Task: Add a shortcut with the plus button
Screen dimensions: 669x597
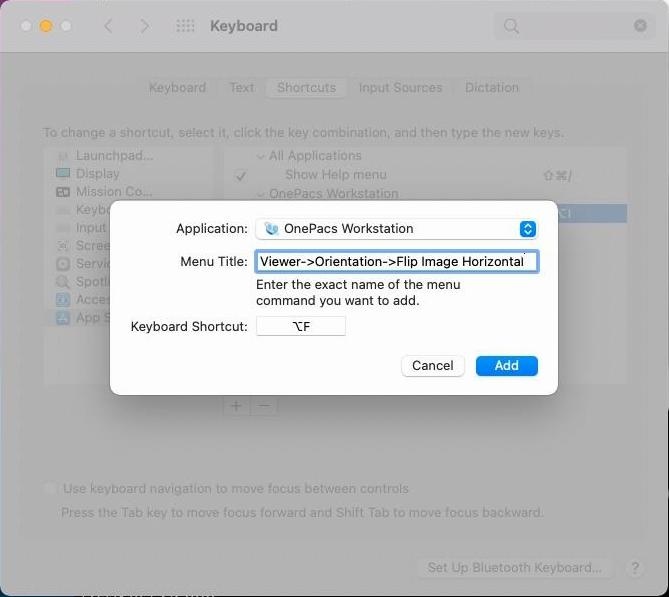Action: 236,405
